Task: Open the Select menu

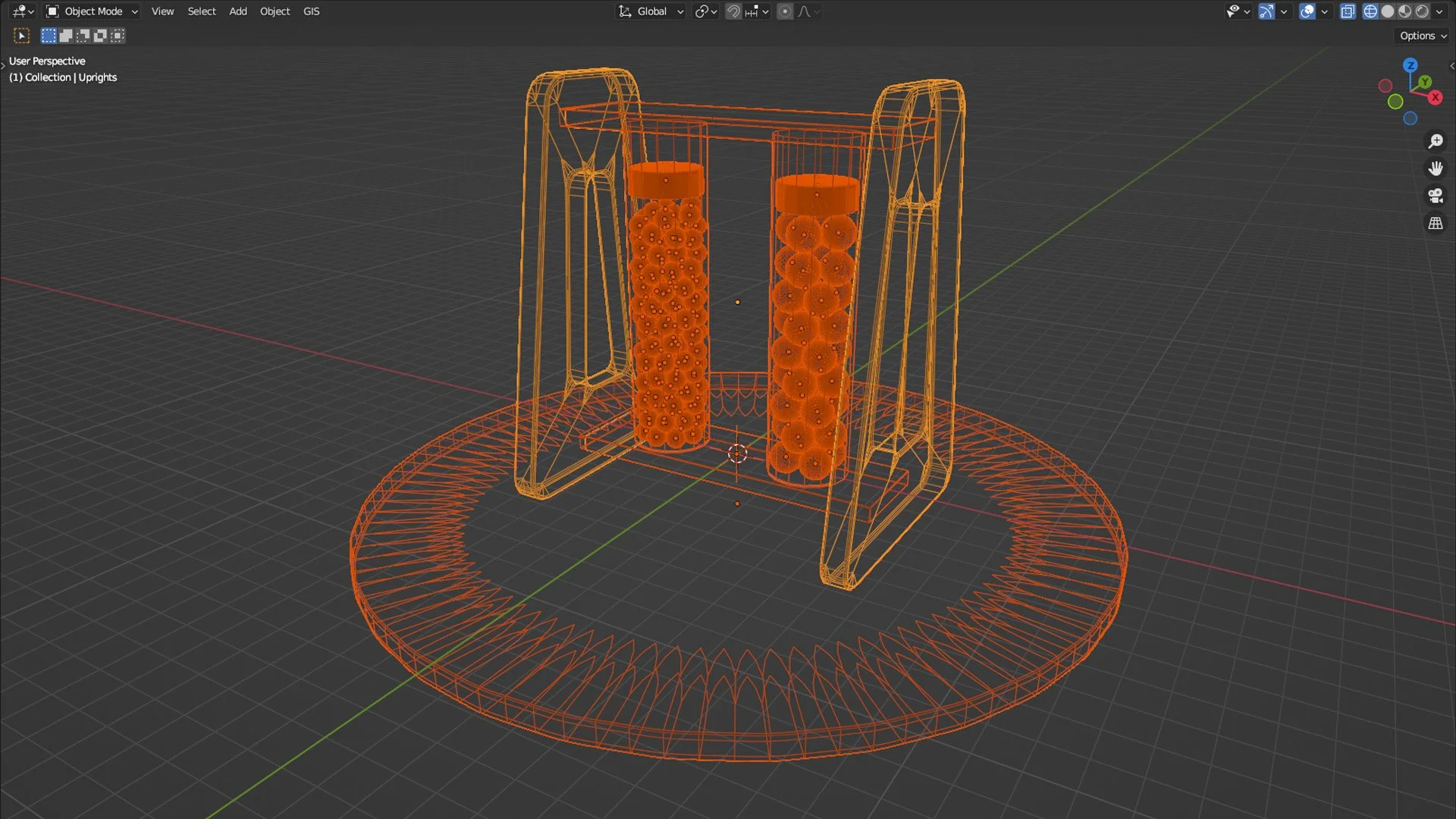Action: [x=202, y=11]
